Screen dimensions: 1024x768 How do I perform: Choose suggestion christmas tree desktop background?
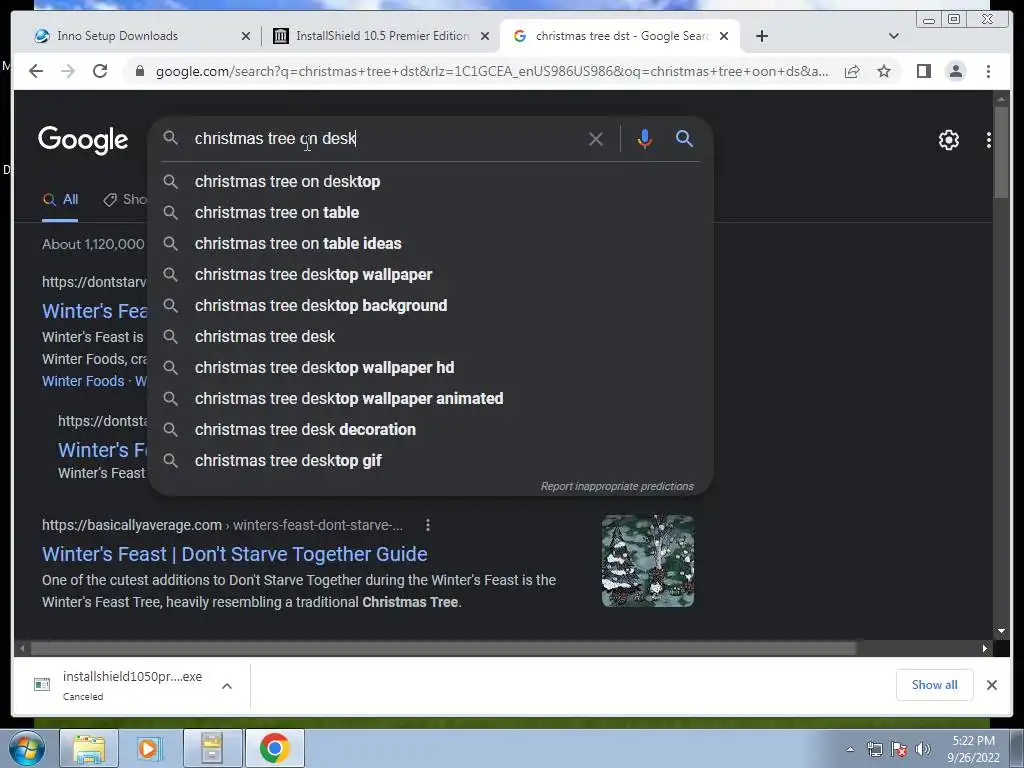tap(431, 306)
